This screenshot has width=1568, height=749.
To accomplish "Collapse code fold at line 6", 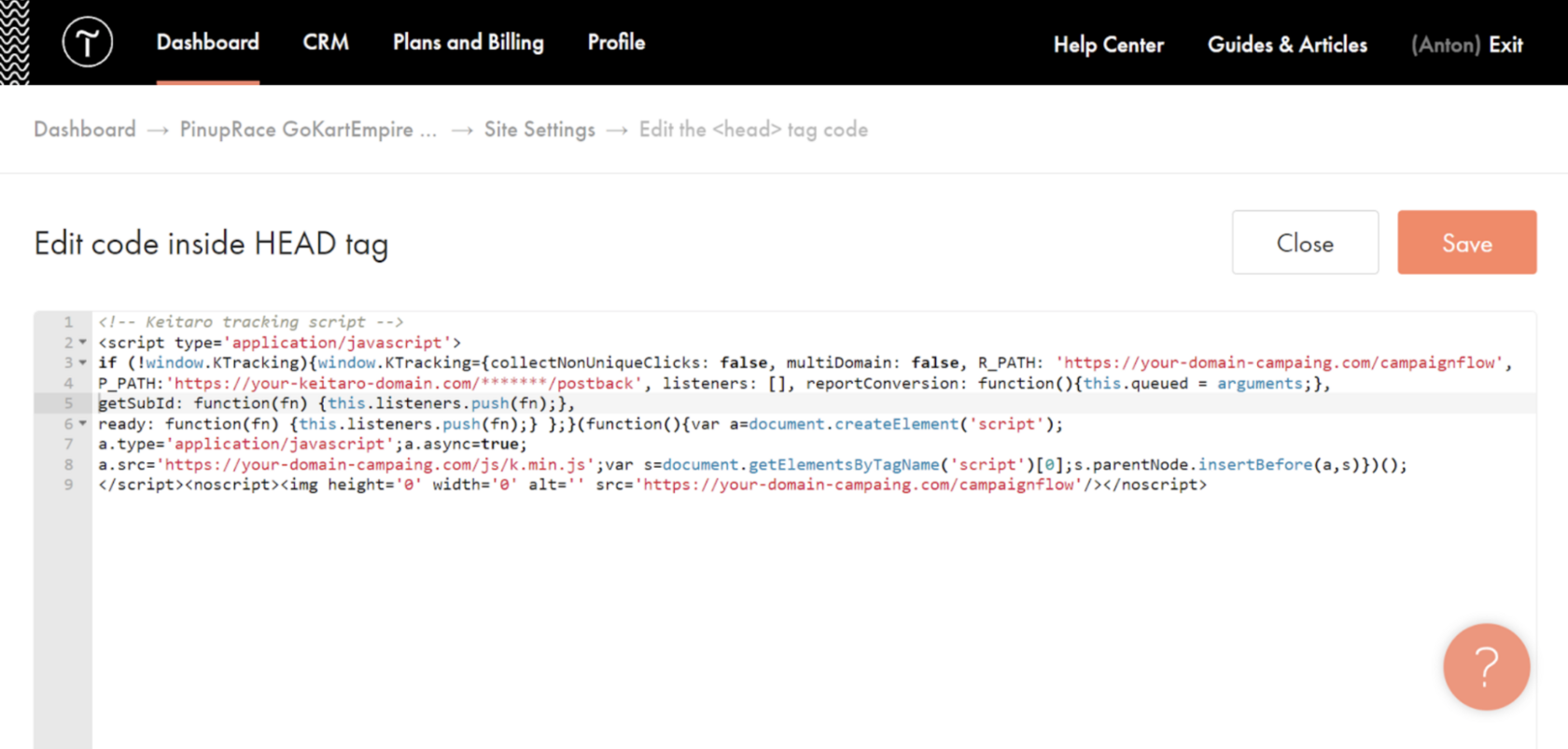I will pyautogui.click(x=83, y=424).
